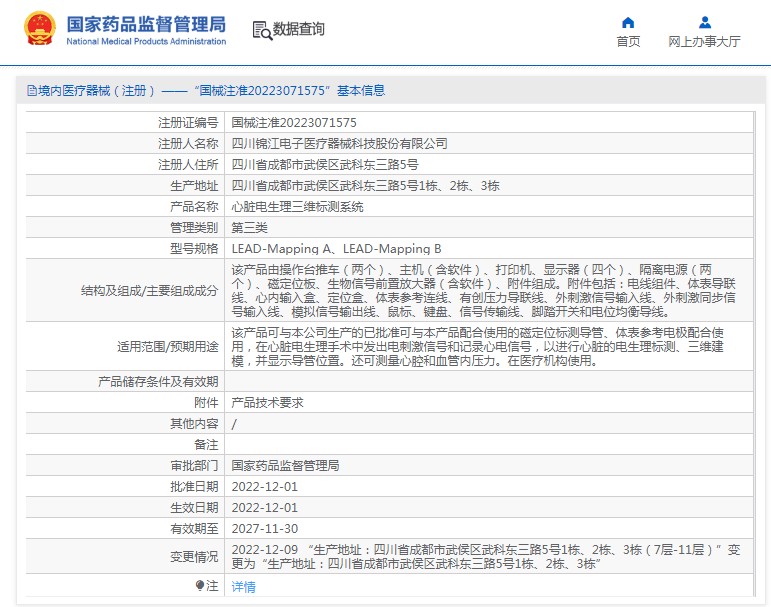The image size is (771, 607).
Task: Click National Medical Products Administration English subtitle
Action: point(146,41)
